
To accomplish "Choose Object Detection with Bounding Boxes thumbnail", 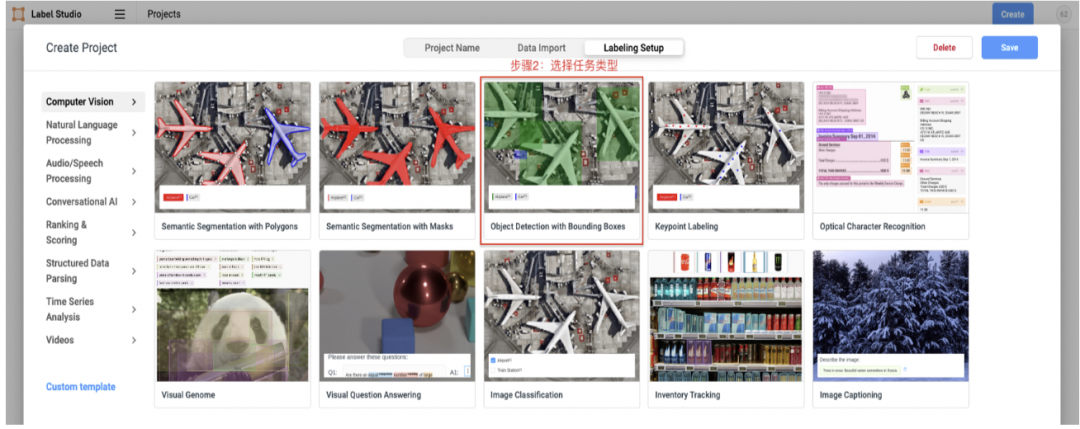I will point(561,147).
